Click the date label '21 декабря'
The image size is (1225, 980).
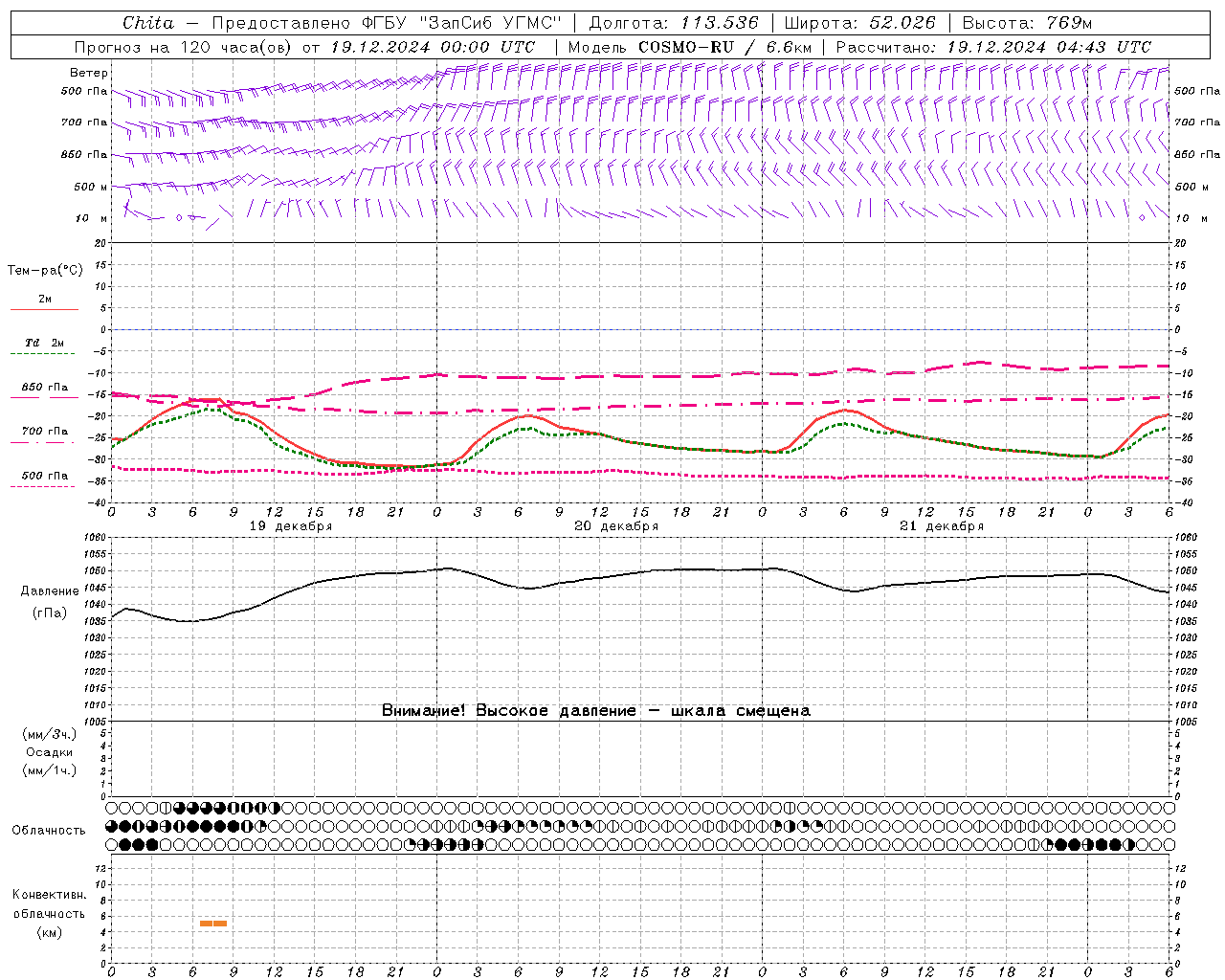942,526
